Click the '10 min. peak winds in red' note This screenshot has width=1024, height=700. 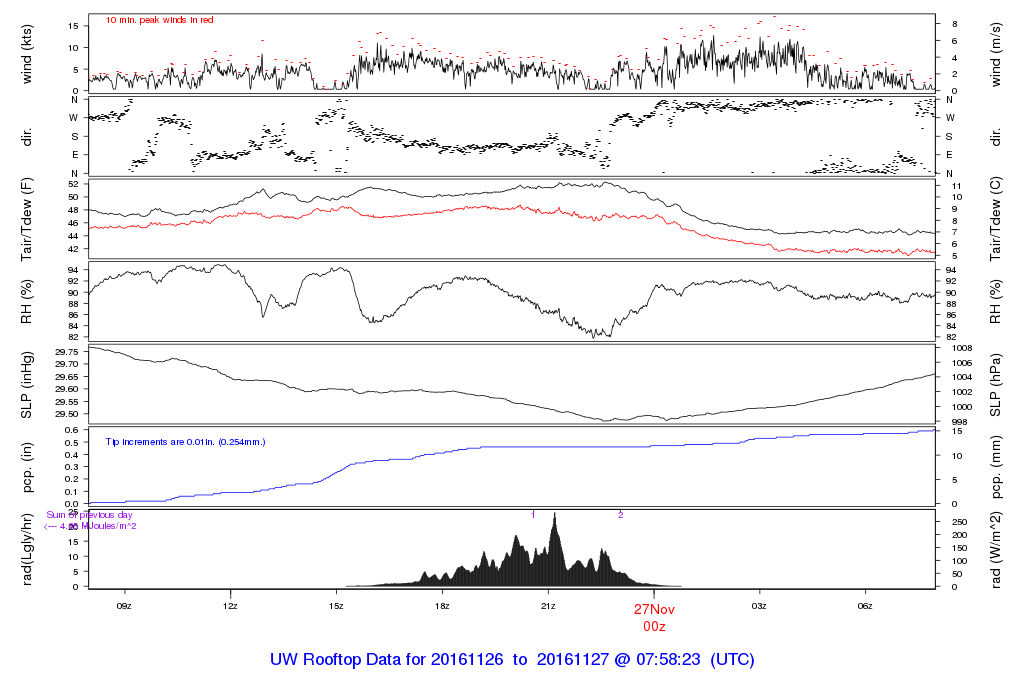pos(159,20)
